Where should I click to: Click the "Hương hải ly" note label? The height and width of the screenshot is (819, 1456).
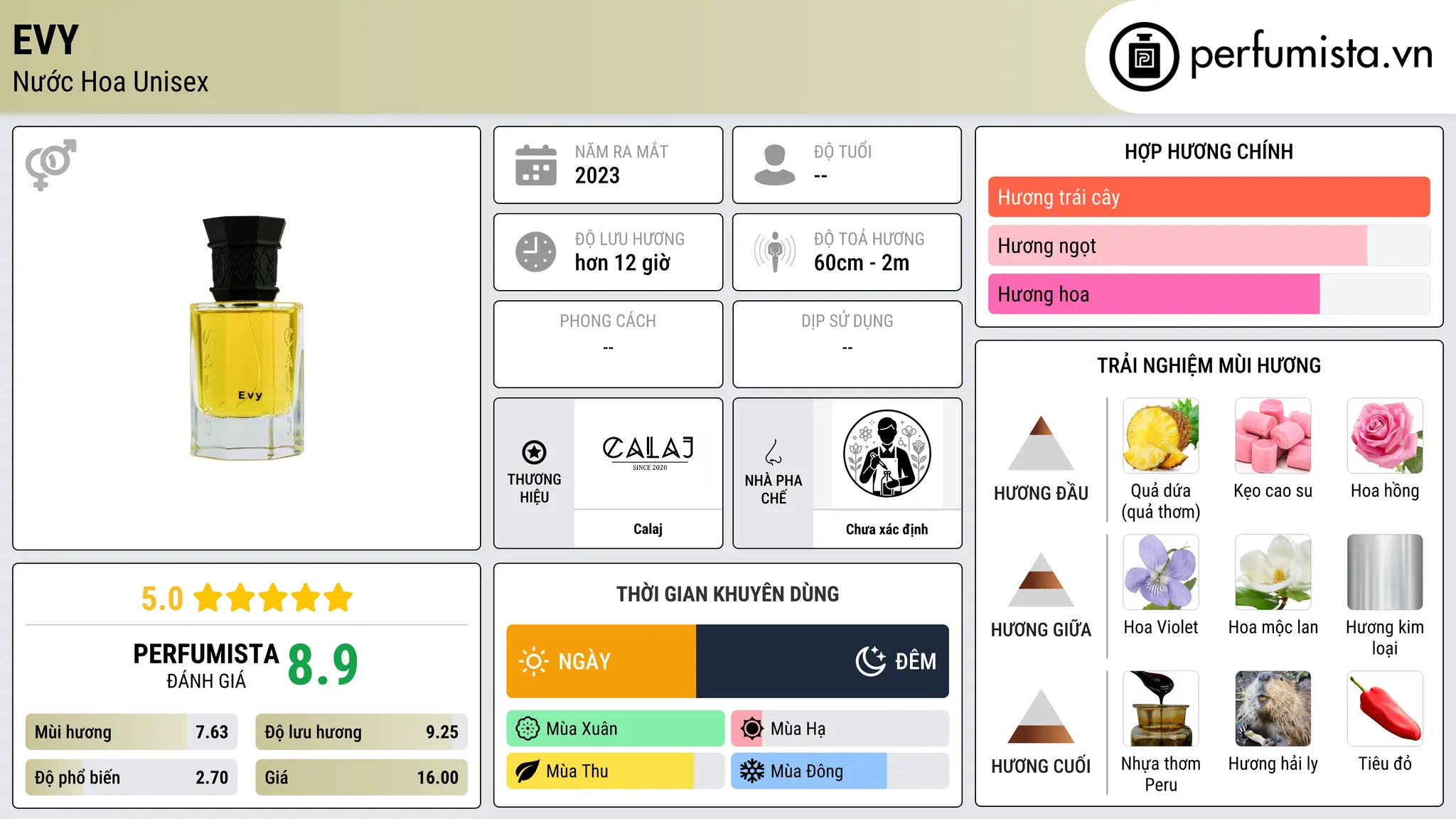coord(1273,764)
